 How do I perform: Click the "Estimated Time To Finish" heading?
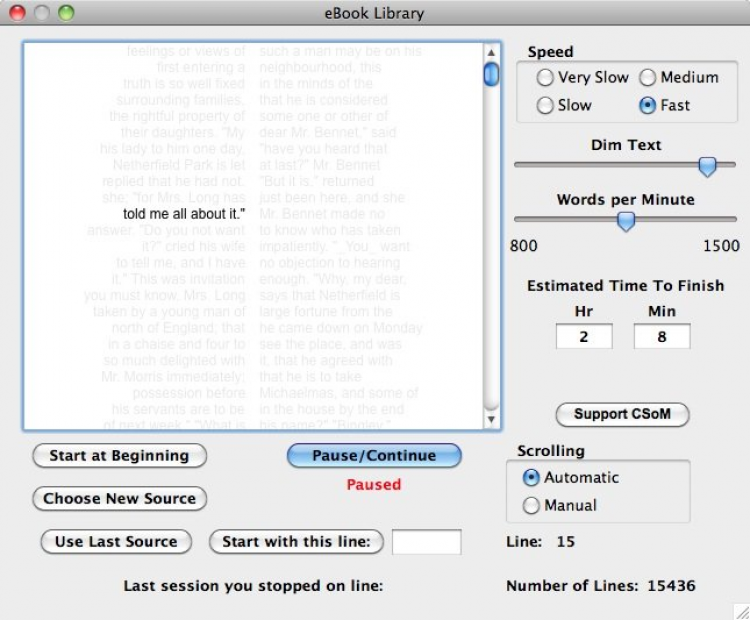pyautogui.click(x=626, y=286)
